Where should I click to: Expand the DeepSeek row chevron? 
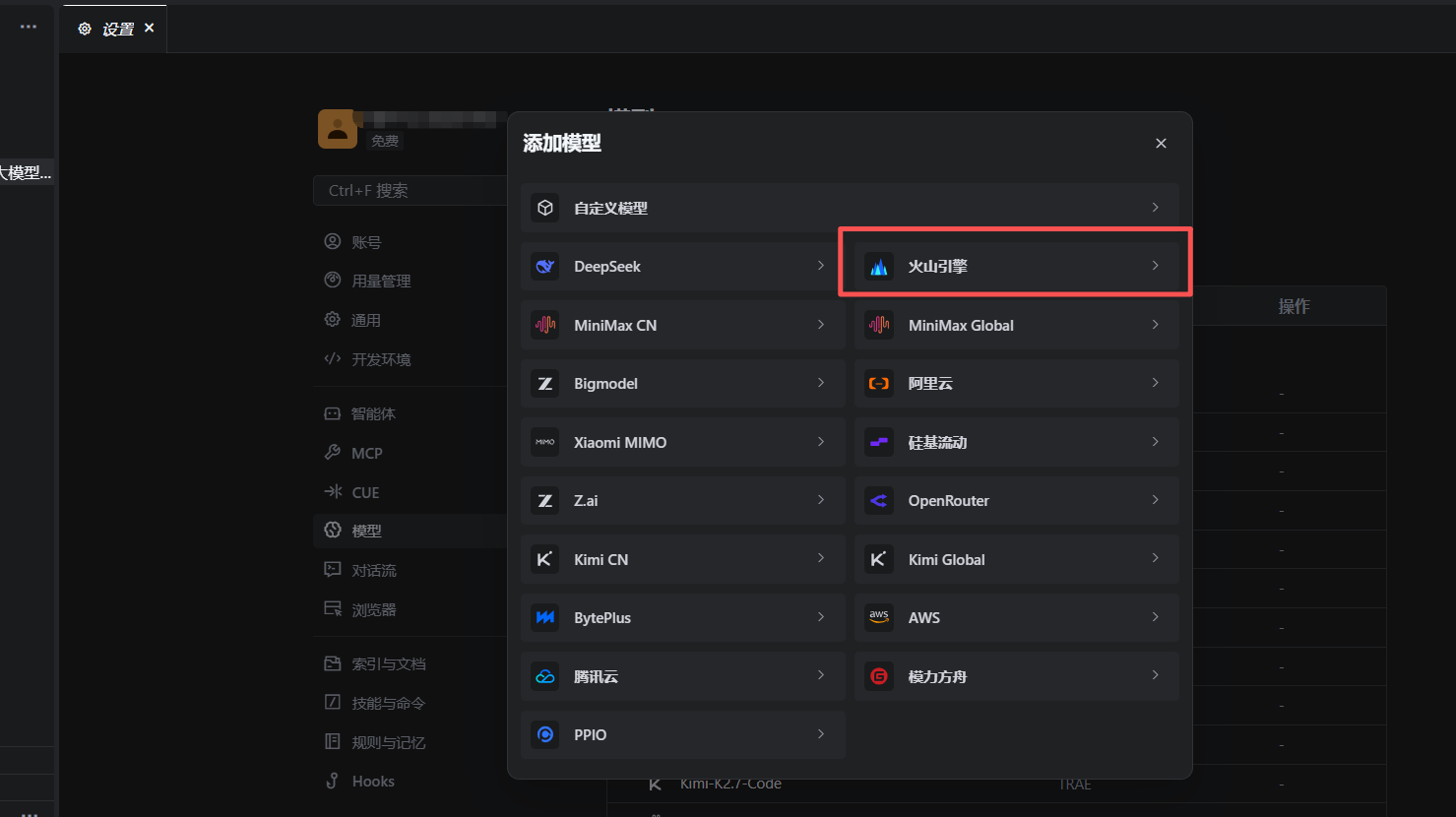pos(821,266)
